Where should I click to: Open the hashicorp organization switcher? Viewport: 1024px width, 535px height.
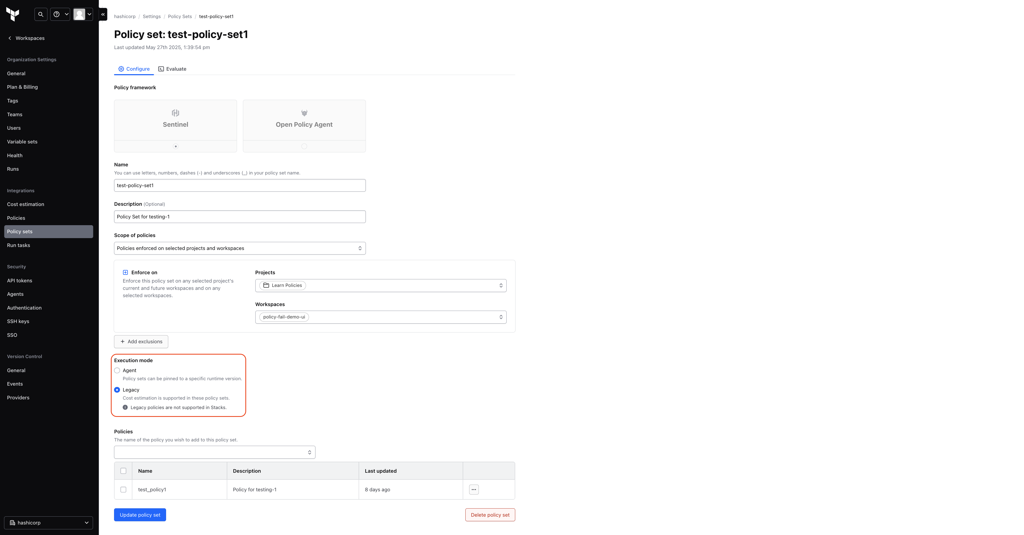coord(48,522)
